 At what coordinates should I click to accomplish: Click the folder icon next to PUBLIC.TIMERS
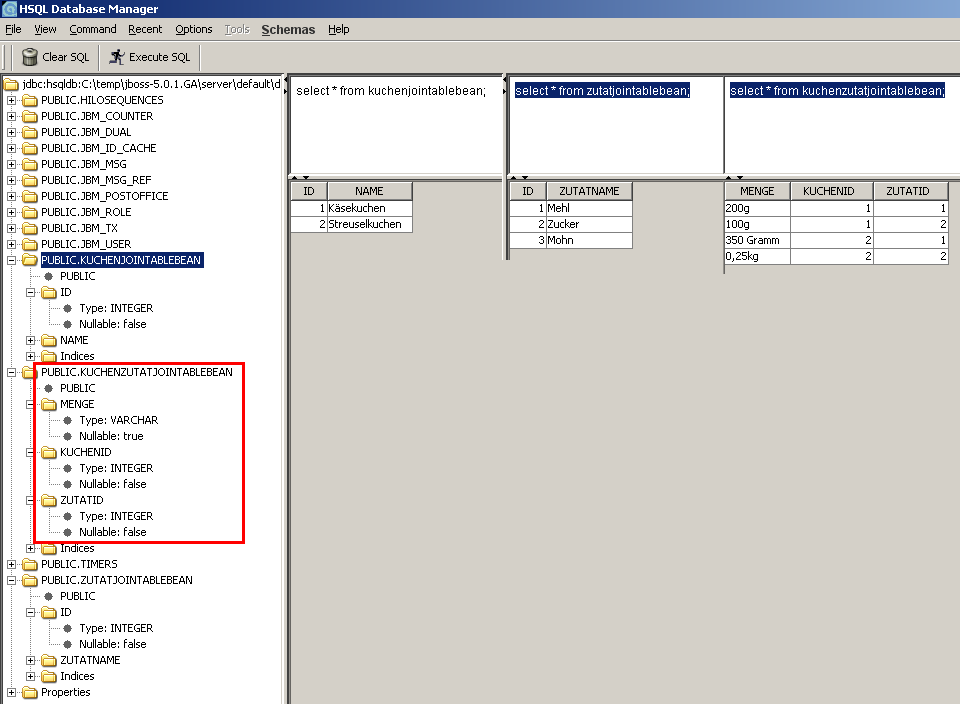coord(29,564)
